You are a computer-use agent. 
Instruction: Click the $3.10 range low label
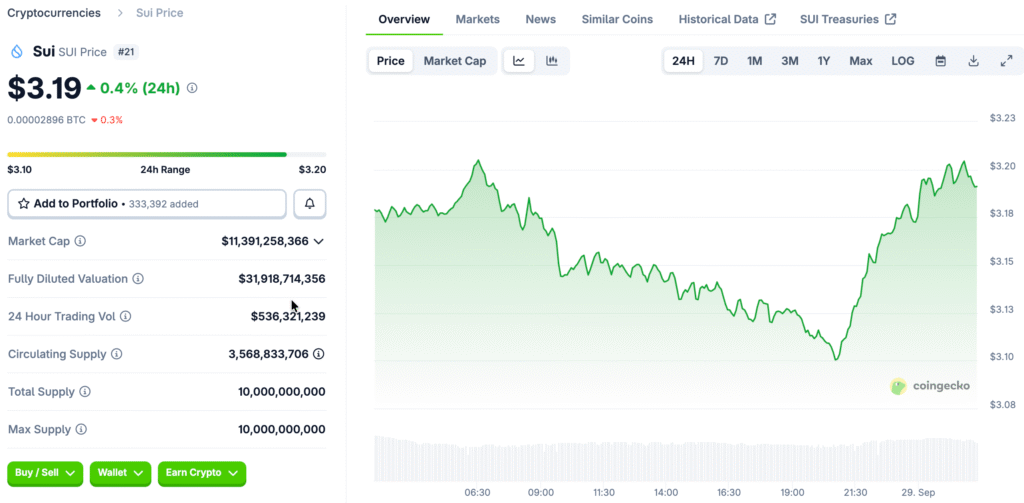pyautogui.click(x=20, y=170)
